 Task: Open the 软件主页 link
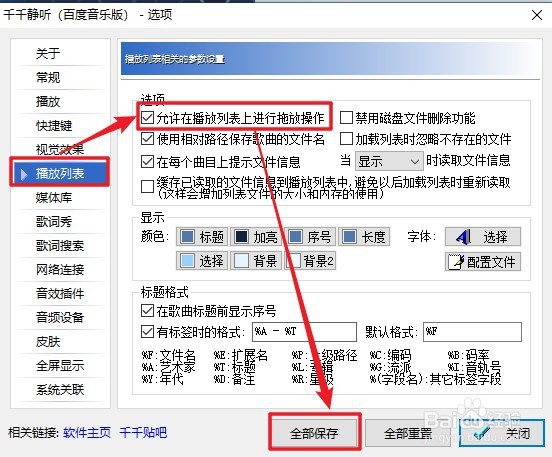tap(87, 432)
